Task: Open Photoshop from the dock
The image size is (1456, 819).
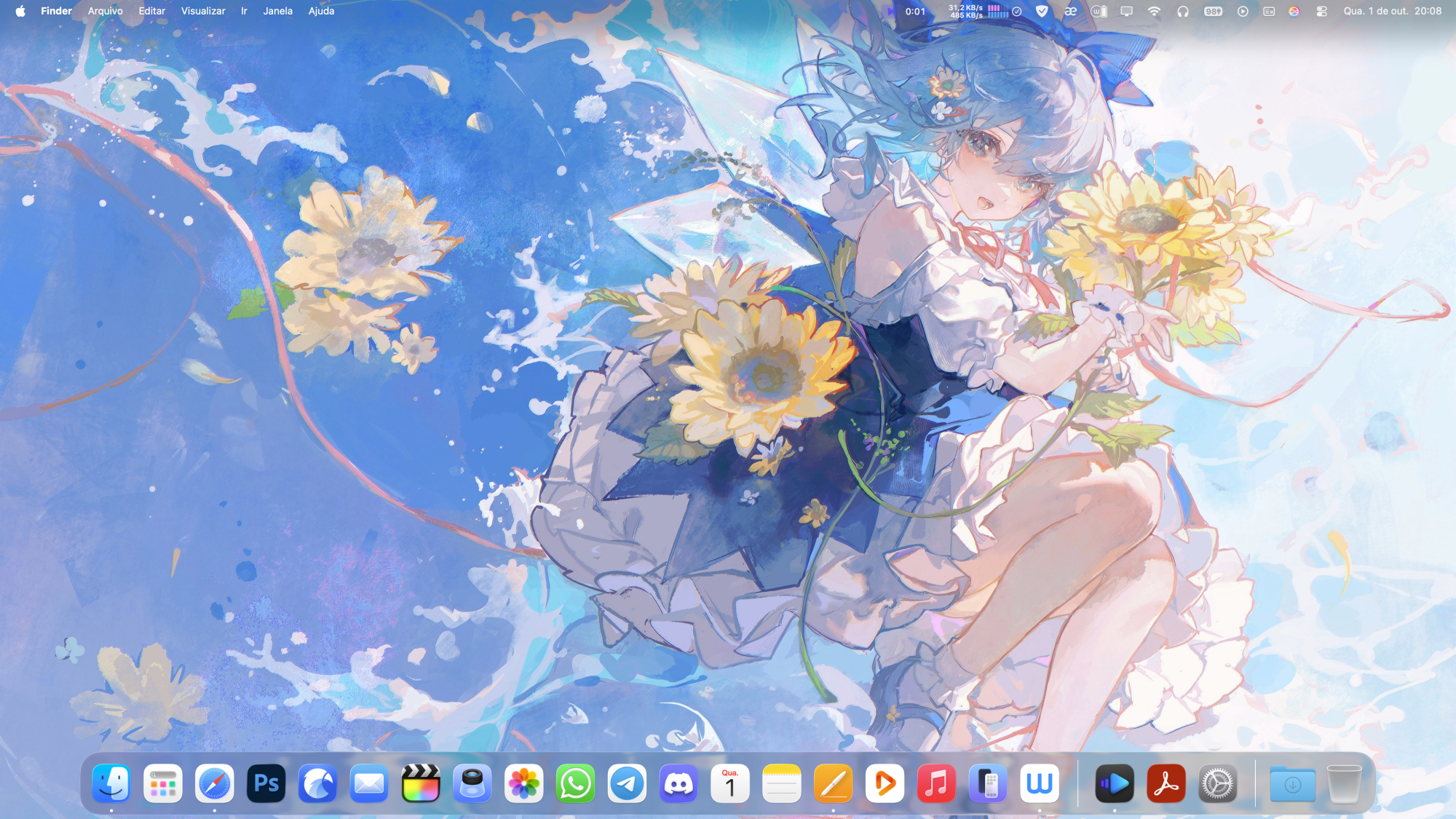Action: 266,784
